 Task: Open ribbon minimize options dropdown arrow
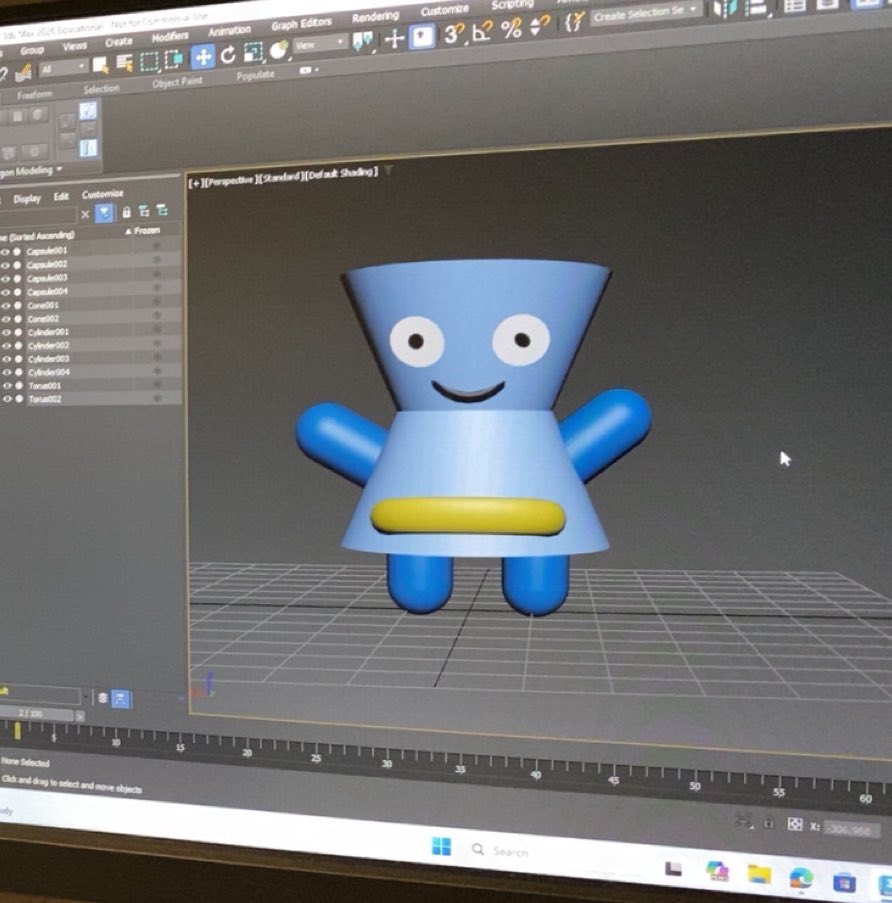pyautogui.click(x=317, y=70)
